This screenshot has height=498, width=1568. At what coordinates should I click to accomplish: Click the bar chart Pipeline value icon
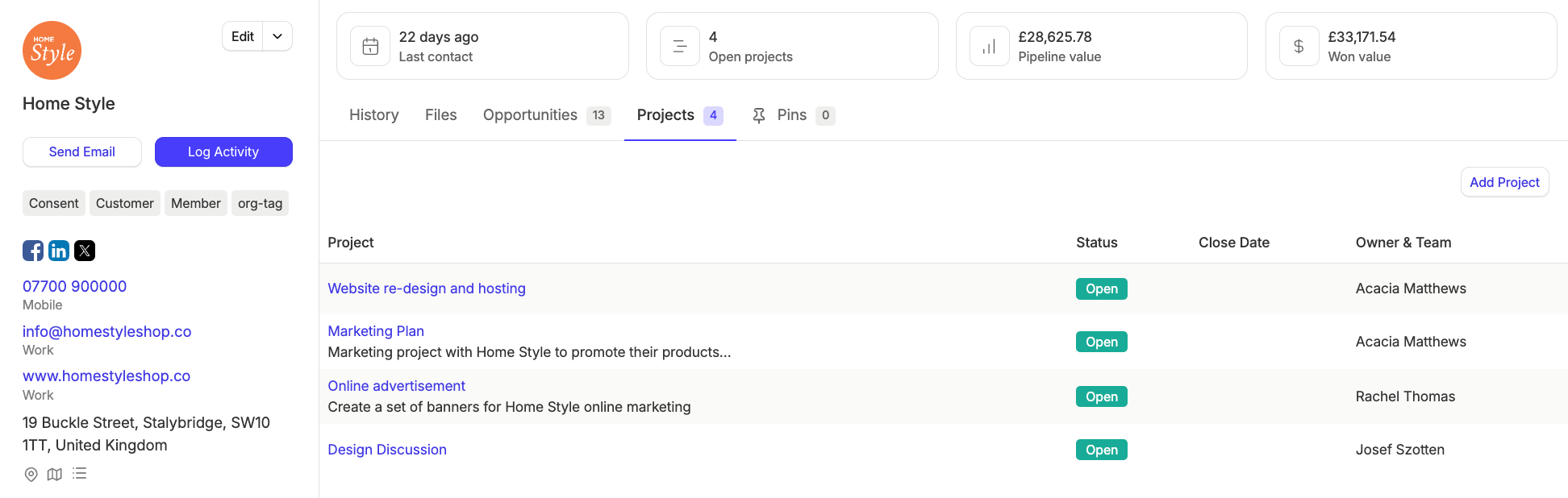[x=990, y=46]
